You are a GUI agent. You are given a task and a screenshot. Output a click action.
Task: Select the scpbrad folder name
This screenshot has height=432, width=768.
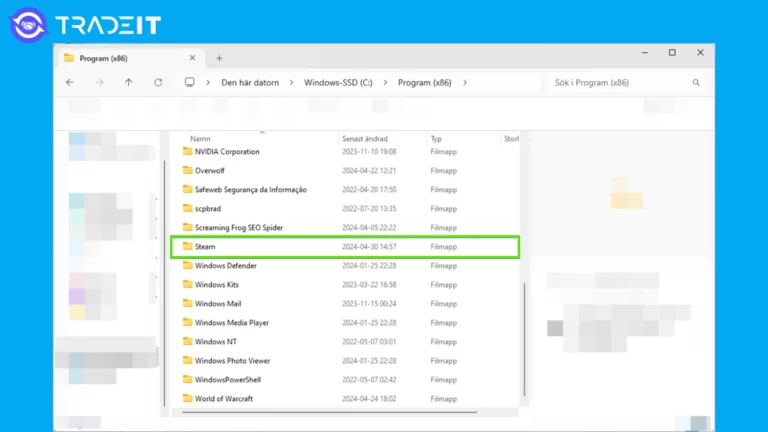pos(208,209)
